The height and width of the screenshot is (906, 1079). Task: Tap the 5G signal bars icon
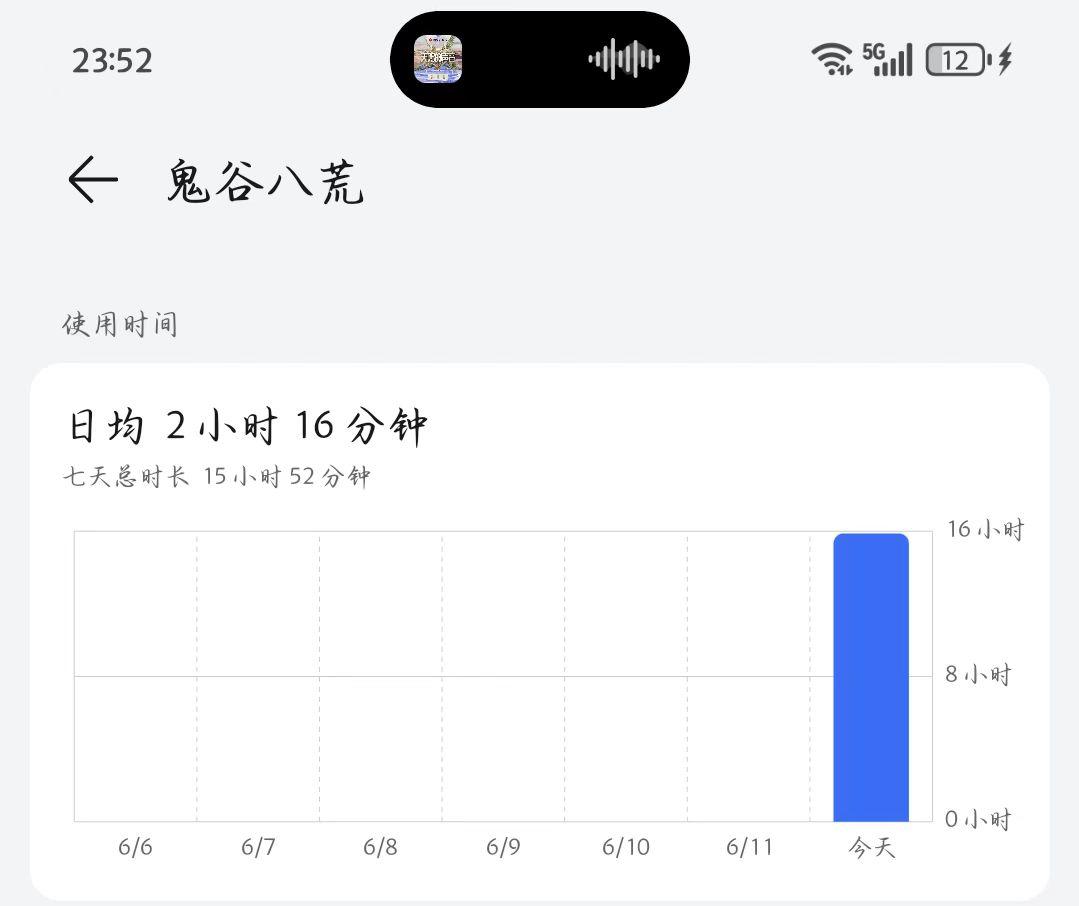pyautogui.click(x=887, y=59)
